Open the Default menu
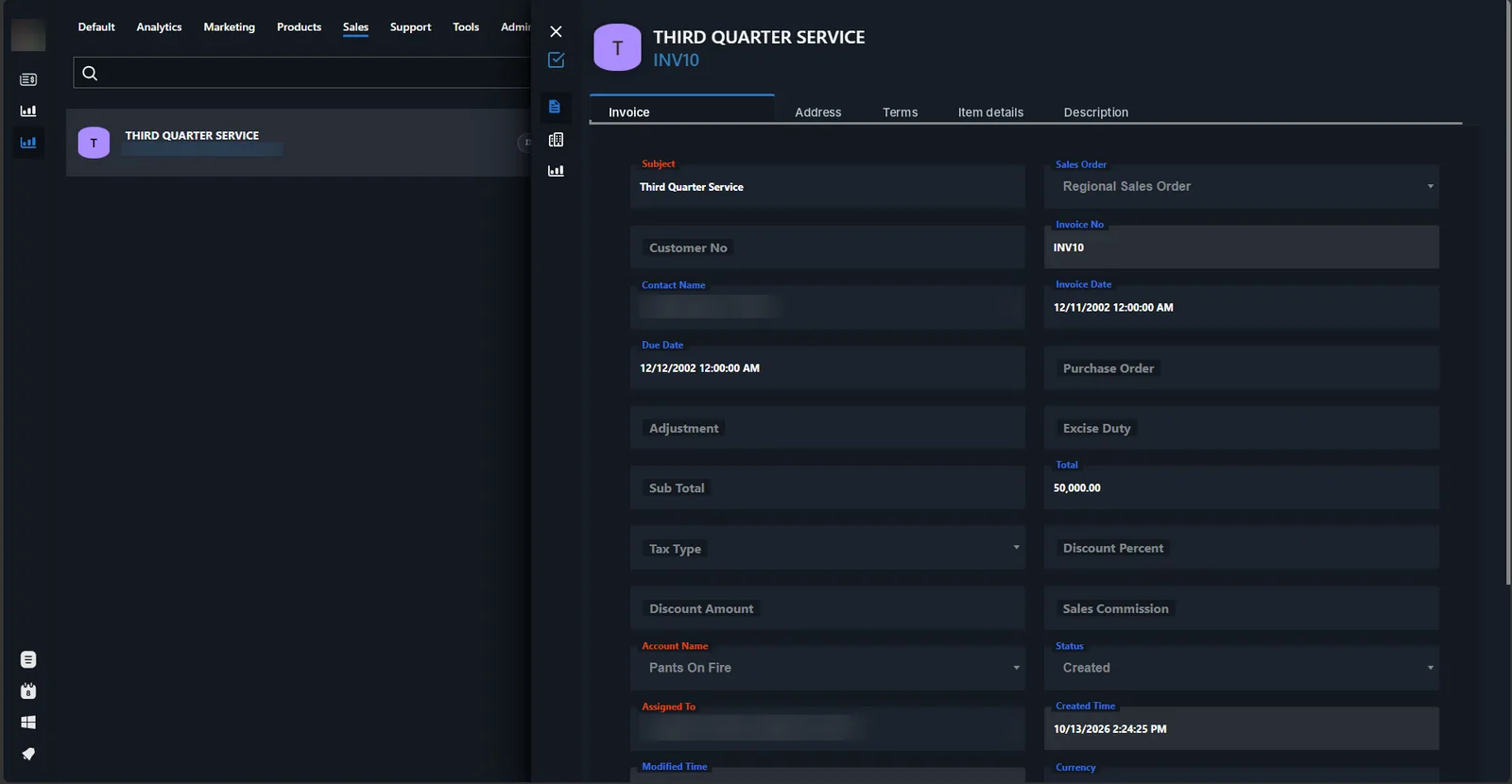This screenshot has height=784, width=1512. [x=96, y=26]
